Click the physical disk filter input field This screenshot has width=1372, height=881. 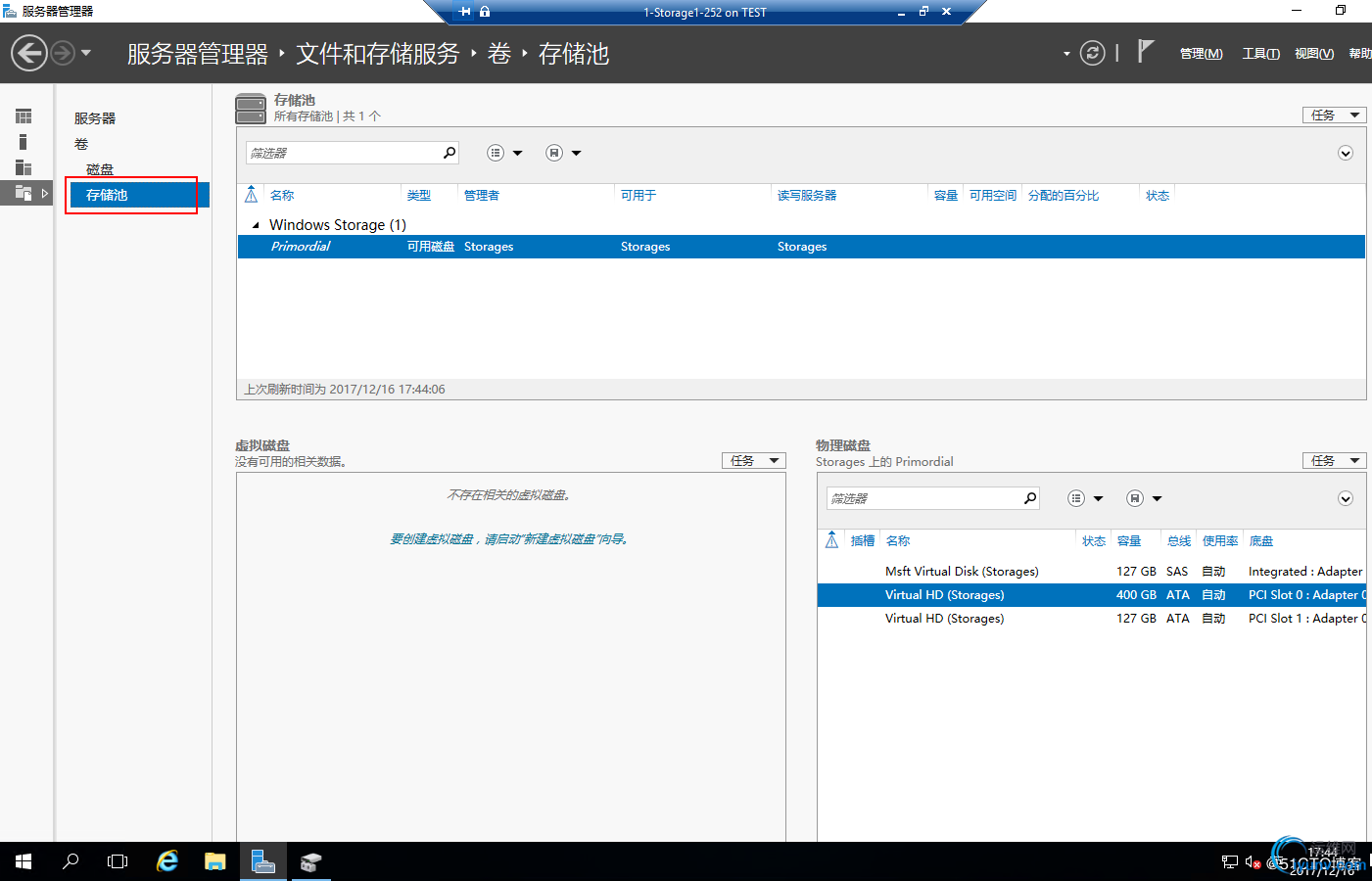pos(923,498)
